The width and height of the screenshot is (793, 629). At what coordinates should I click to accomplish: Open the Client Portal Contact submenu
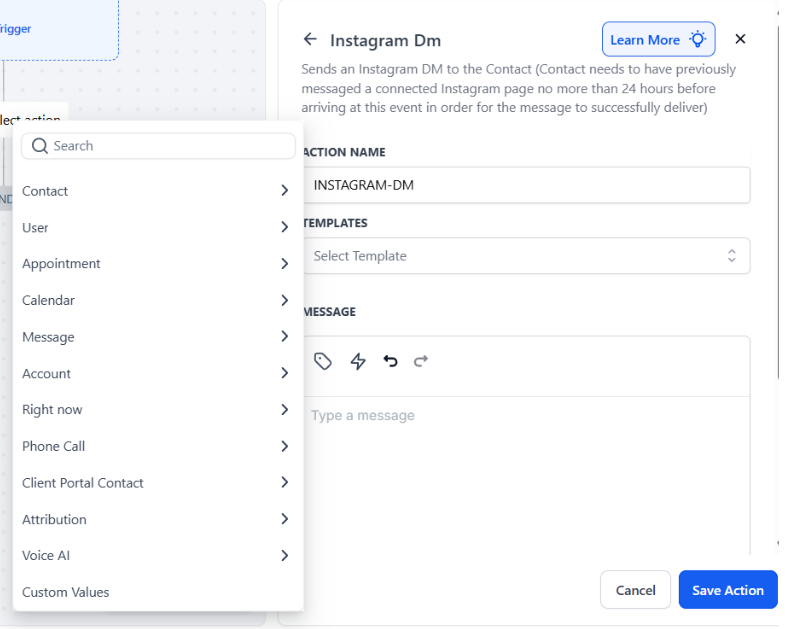click(x=158, y=483)
